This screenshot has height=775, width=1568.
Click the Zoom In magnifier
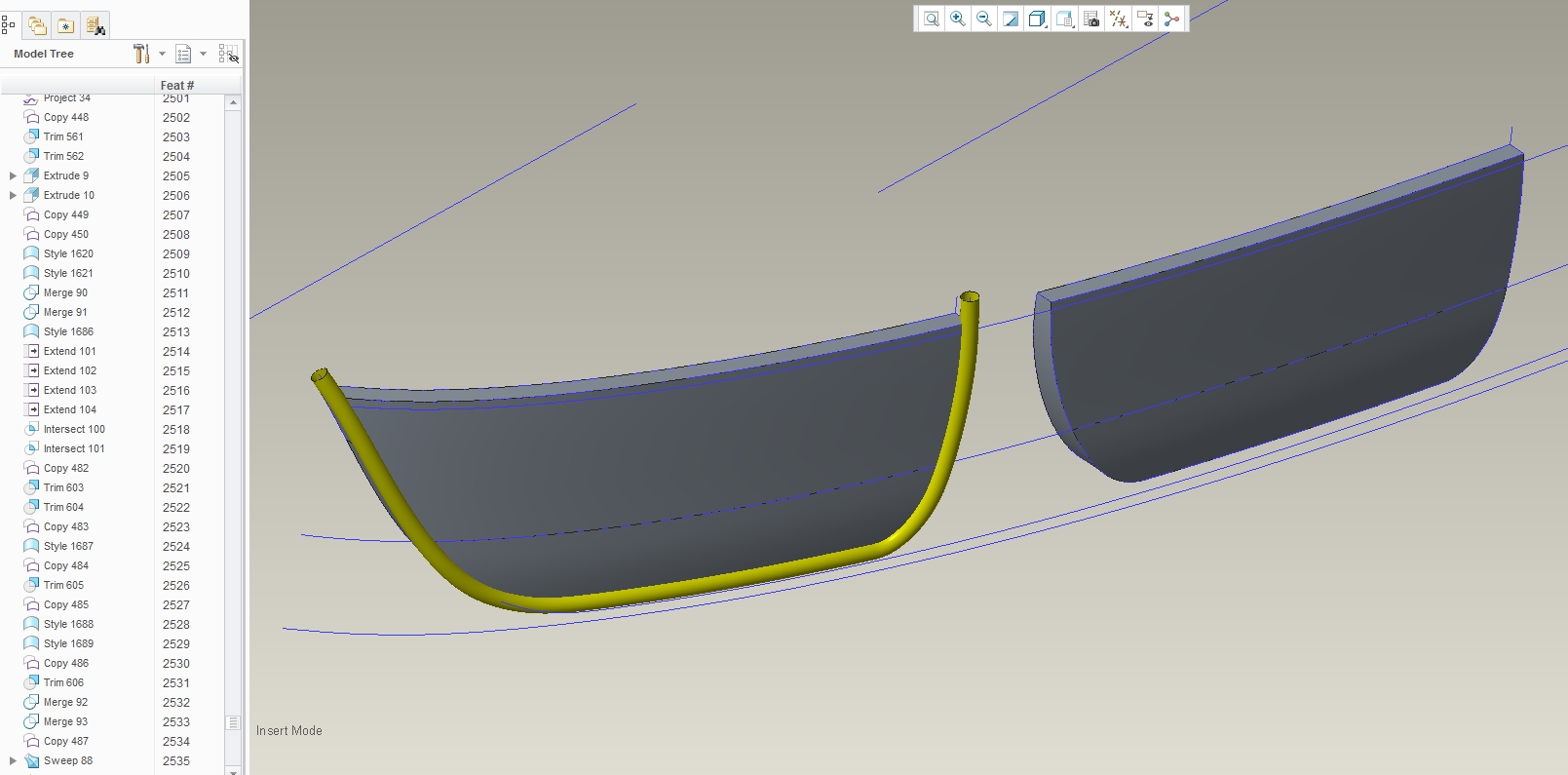click(x=958, y=19)
